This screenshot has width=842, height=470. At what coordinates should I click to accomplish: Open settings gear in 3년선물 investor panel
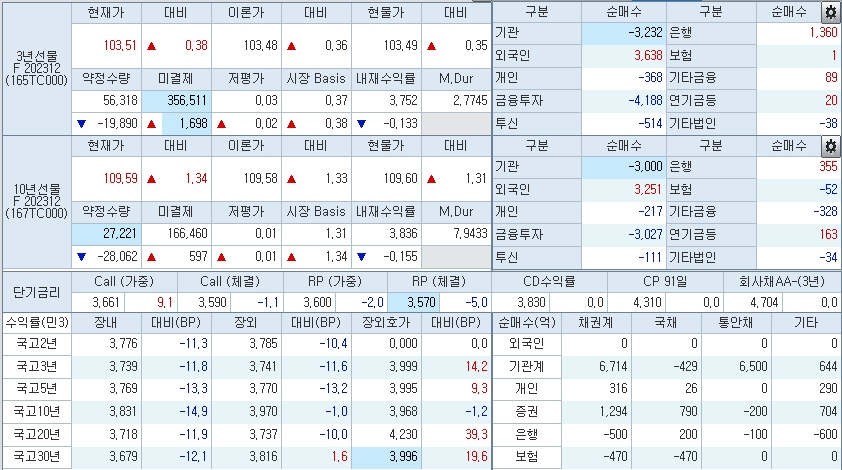click(x=829, y=13)
